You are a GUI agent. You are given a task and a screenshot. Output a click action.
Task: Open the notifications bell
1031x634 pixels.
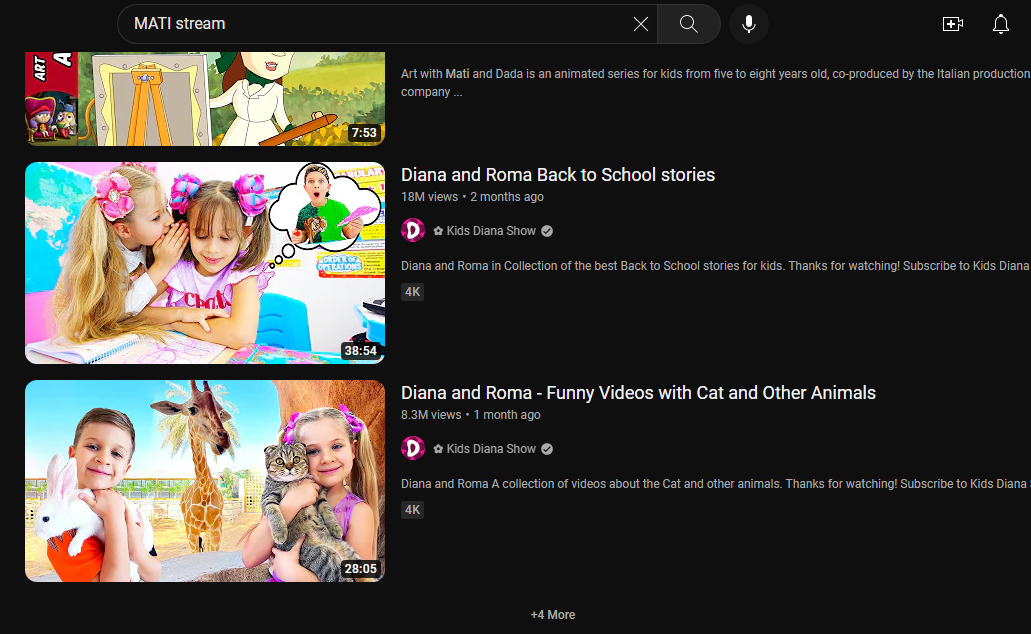(x=1001, y=24)
